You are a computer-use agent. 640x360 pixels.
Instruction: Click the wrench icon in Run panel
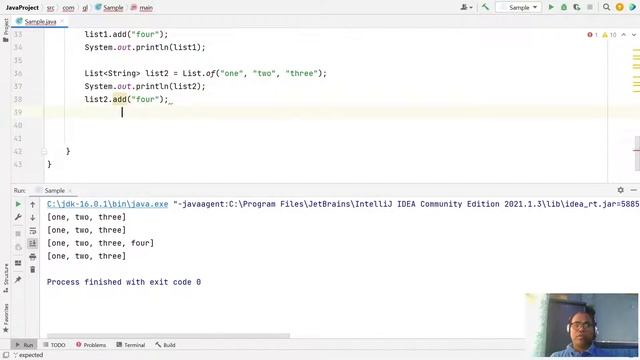click(x=18, y=217)
